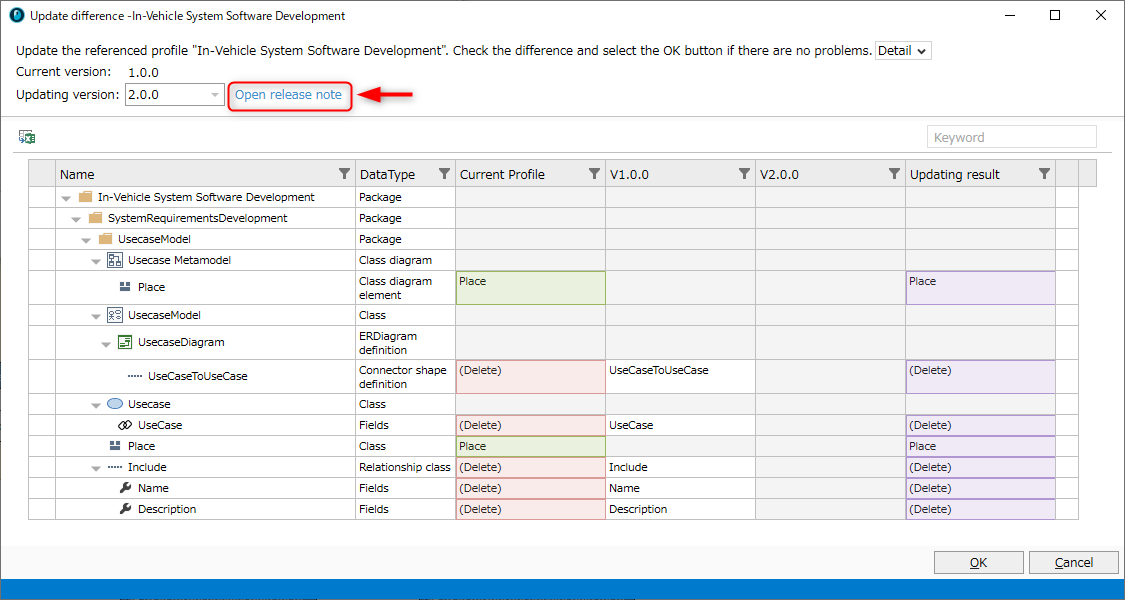Click the Updating result column filter icon
Screen dimensions: 1125x600
[1045, 174]
